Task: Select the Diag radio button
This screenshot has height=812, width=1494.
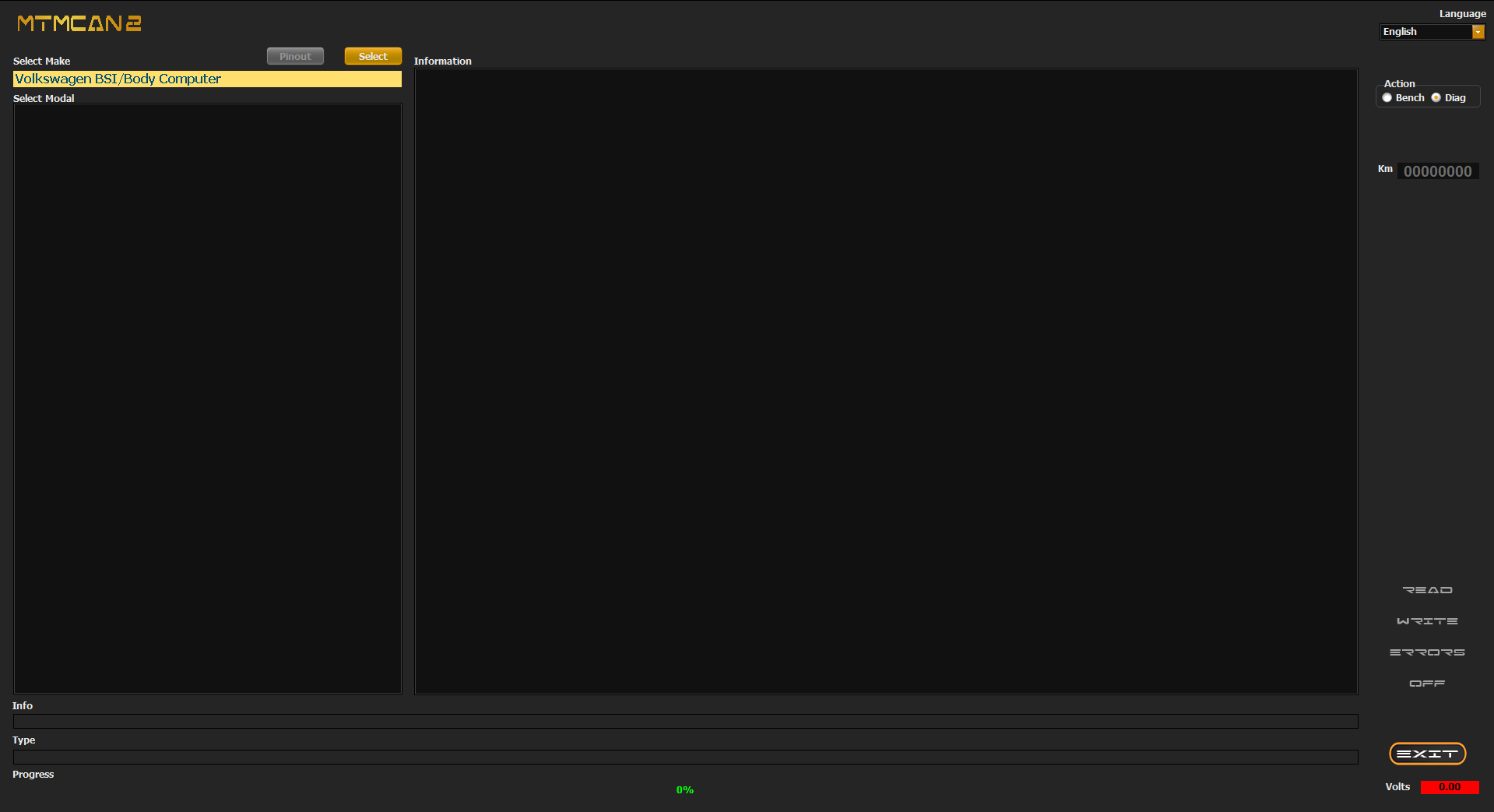Action: [1436, 97]
